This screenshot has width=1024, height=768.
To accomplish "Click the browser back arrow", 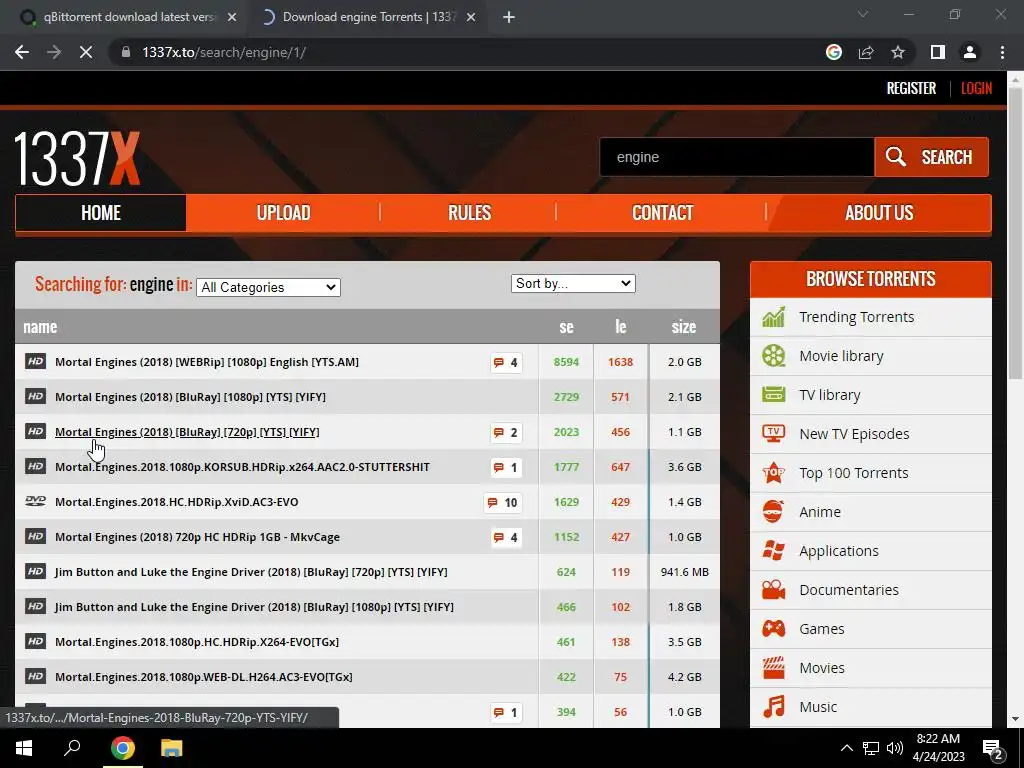I will click(x=22, y=52).
